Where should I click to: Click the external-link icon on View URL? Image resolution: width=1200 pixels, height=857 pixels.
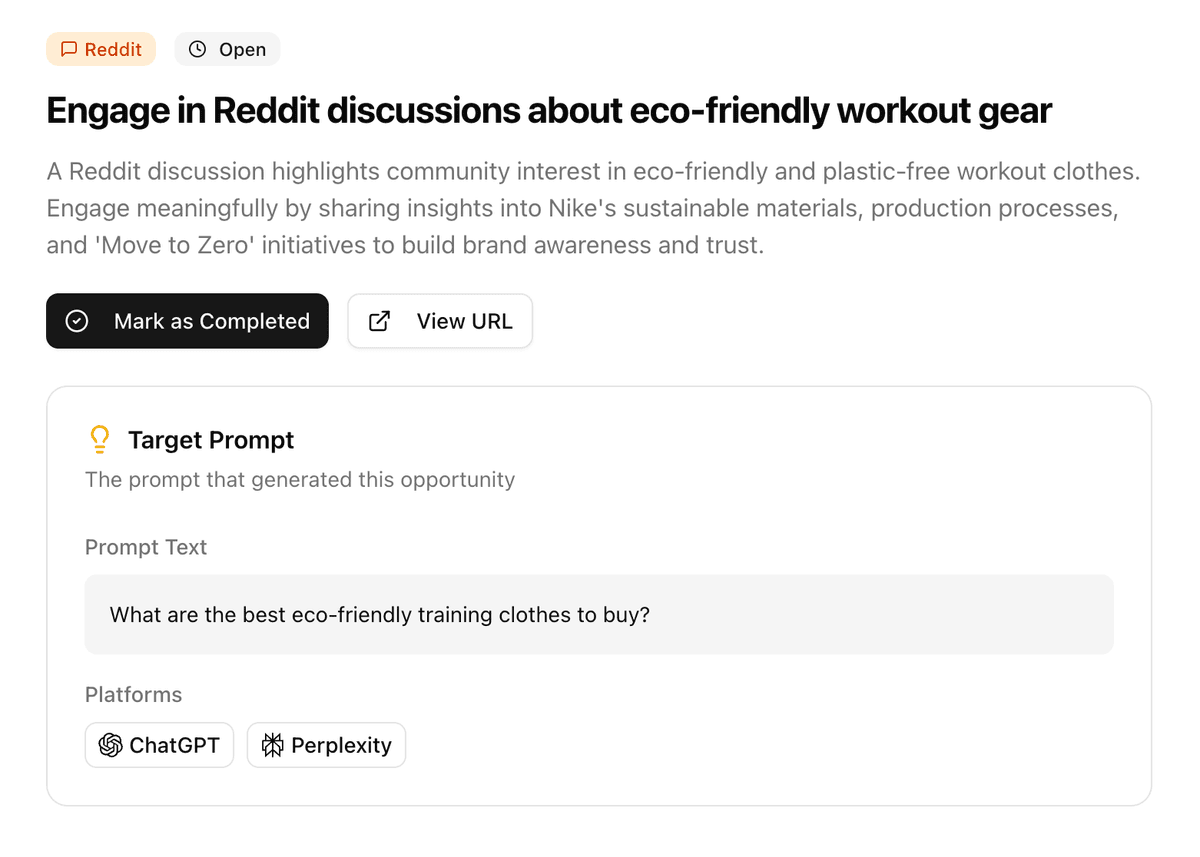click(379, 321)
